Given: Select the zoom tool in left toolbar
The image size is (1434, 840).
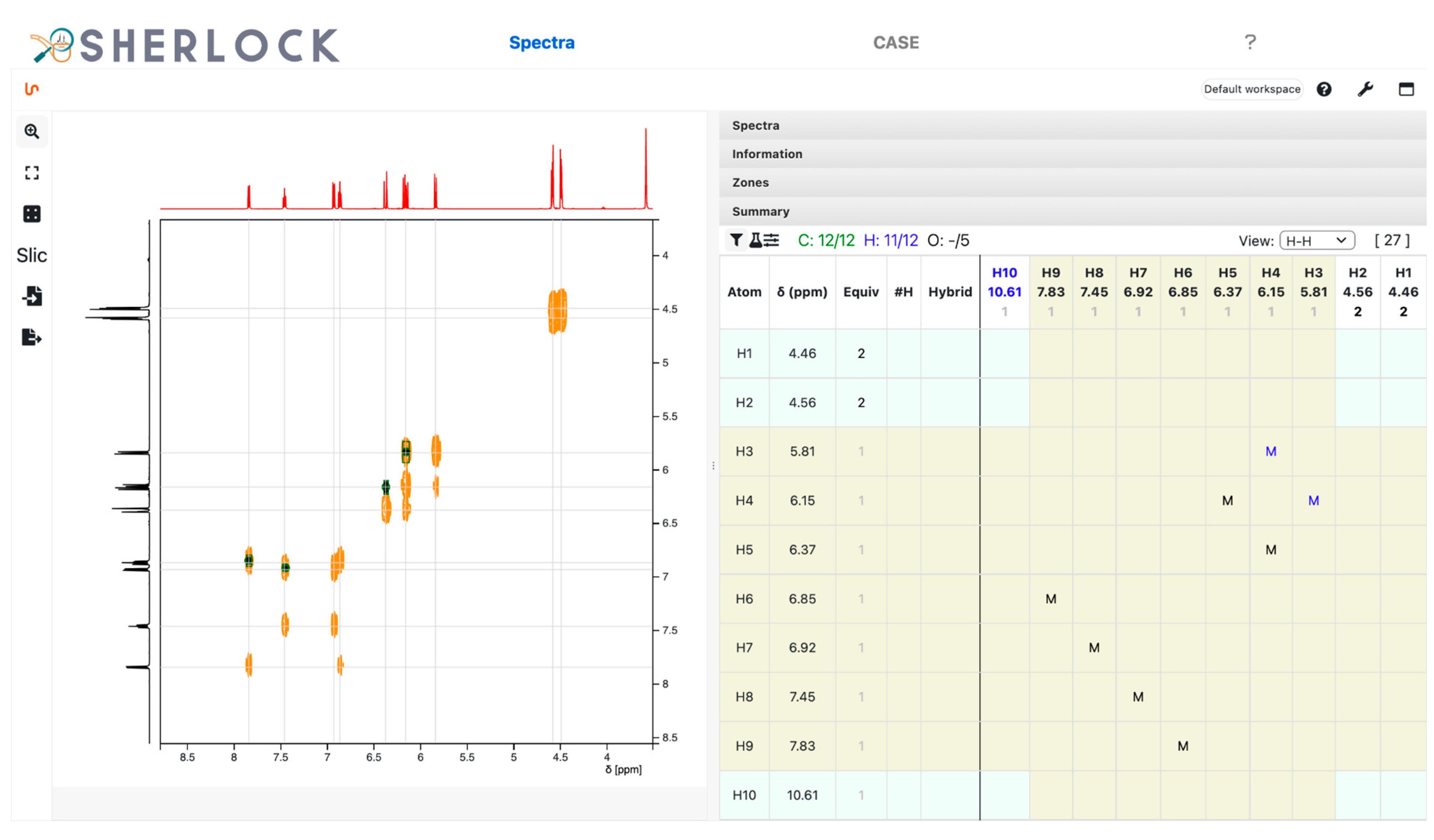Looking at the screenshot, I should 32,132.
